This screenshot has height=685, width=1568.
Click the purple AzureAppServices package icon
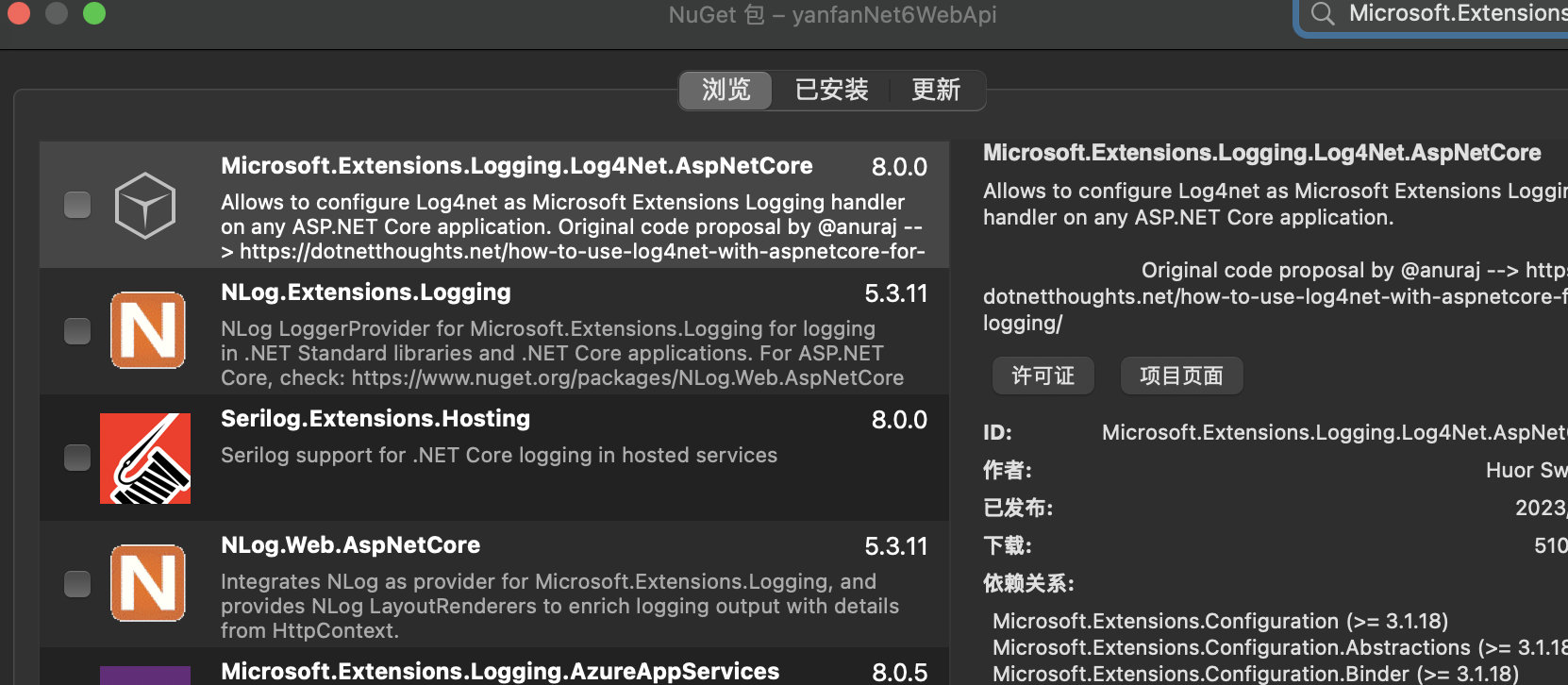(145, 676)
